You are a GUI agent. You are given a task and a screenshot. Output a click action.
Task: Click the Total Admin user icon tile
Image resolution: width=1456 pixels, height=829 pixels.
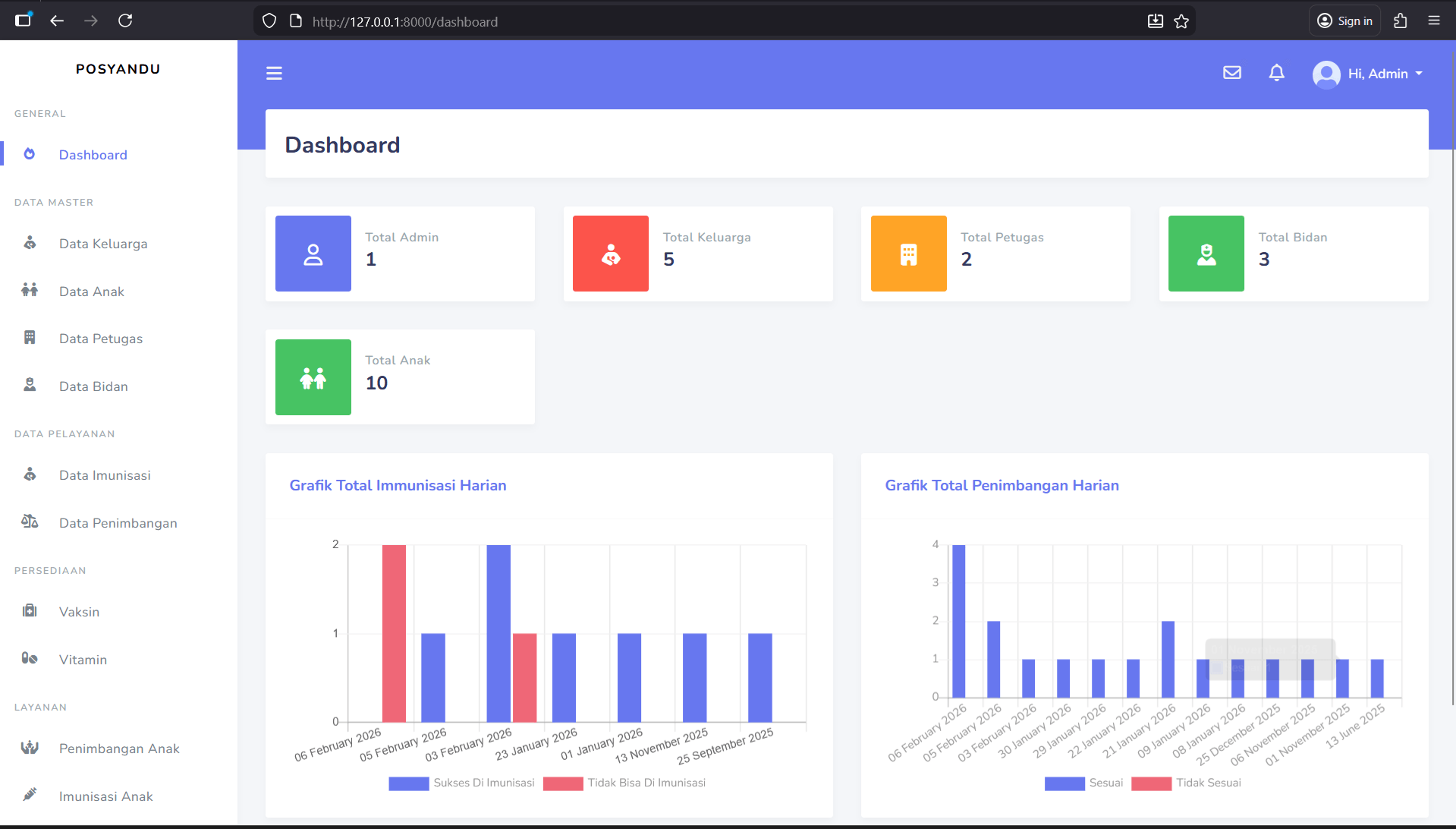[313, 254]
